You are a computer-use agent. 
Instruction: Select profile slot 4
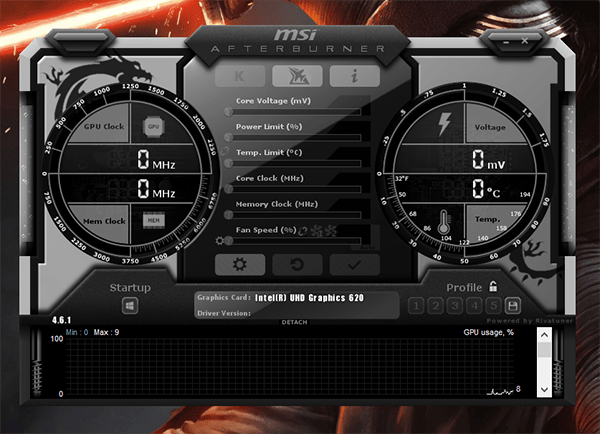[x=474, y=305]
